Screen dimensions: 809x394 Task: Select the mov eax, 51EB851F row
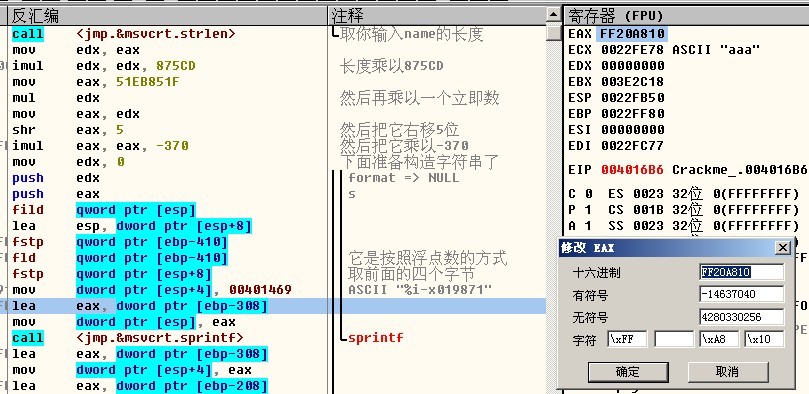coord(168,82)
